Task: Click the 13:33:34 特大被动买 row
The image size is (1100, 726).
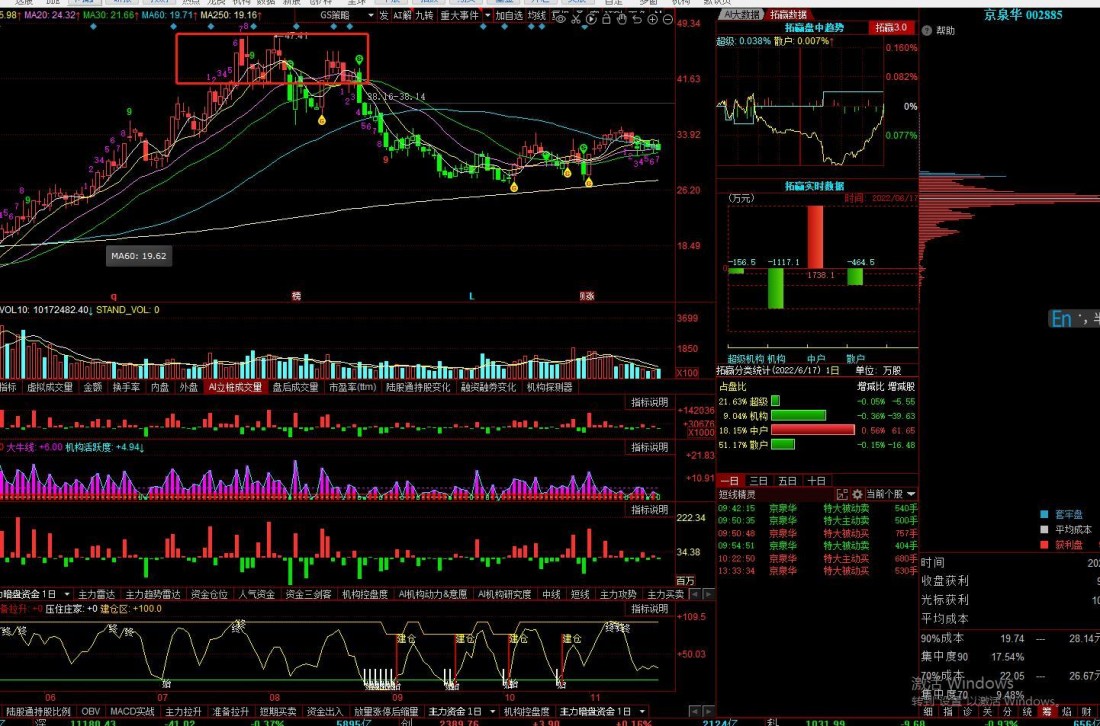Action: click(817, 571)
